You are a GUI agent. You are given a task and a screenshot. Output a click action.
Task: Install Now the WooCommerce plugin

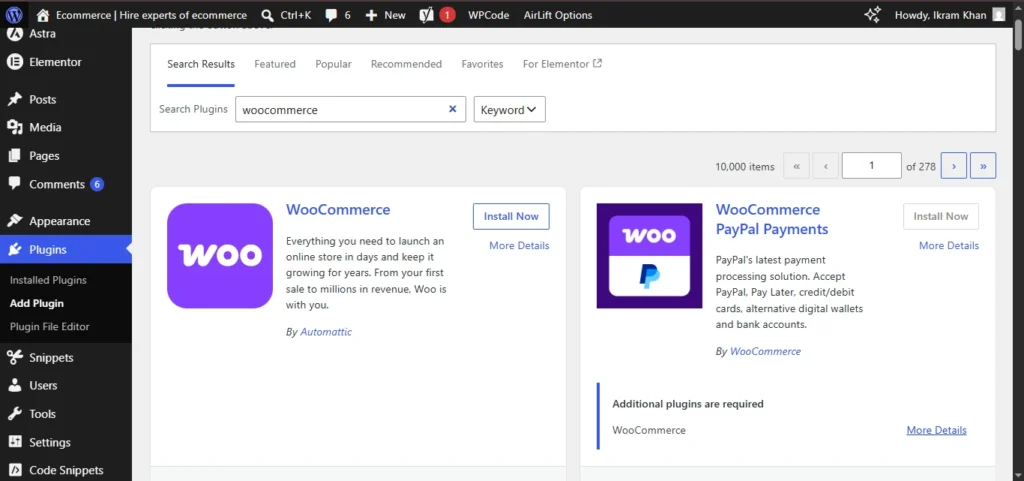(511, 216)
